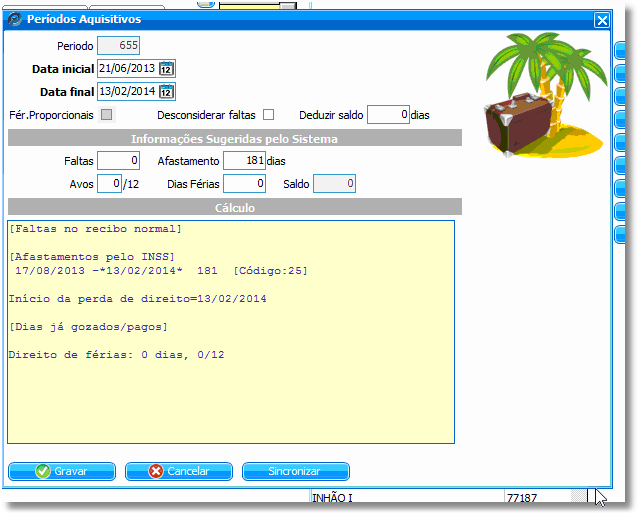Image resolution: width=639 pixels, height=516 pixels.
Task: Click the '[Código:25]' afastamento line
Action: [x=161, y=271]
